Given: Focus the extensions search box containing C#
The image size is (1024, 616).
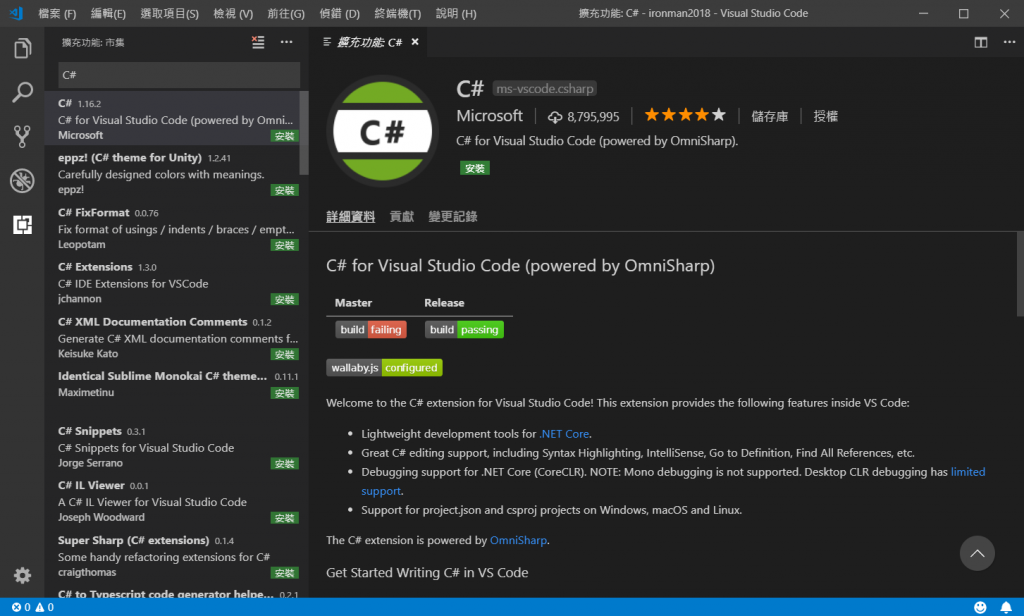Looking at the screenshot, I should point(179,75).
